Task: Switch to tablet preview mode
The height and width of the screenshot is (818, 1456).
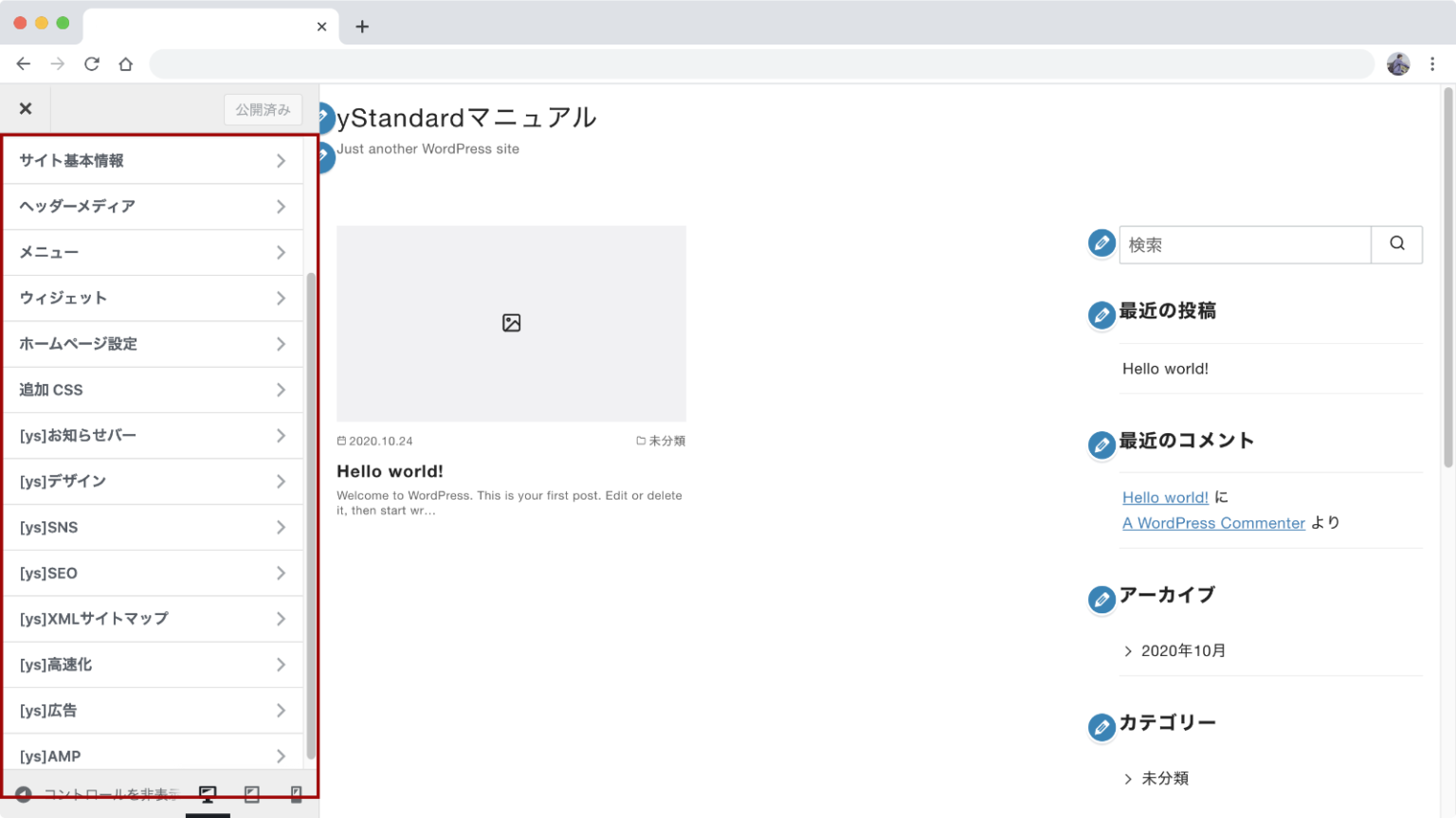Action: [x=252, y=794]
